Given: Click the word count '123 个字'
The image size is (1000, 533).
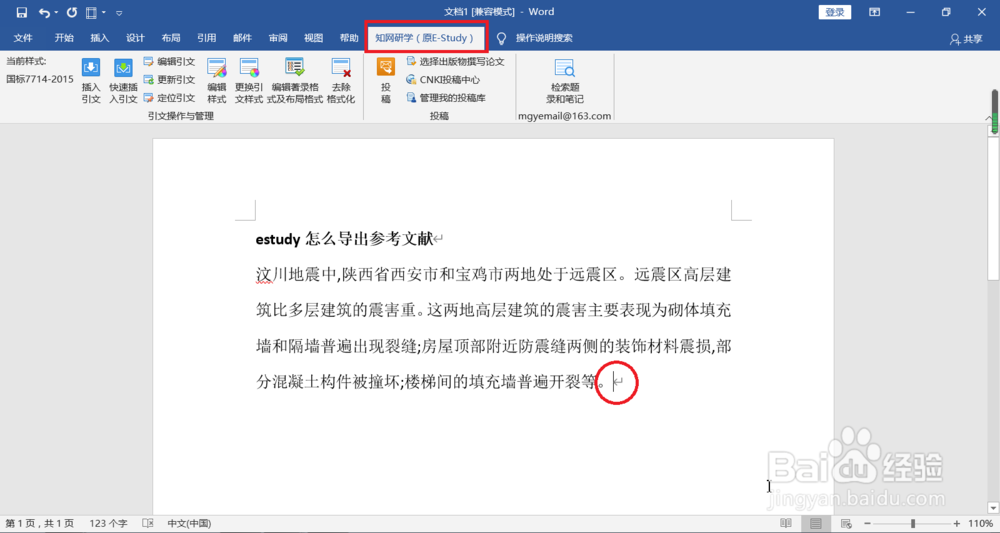Looking at the screenshot, I should pos(108,523).
